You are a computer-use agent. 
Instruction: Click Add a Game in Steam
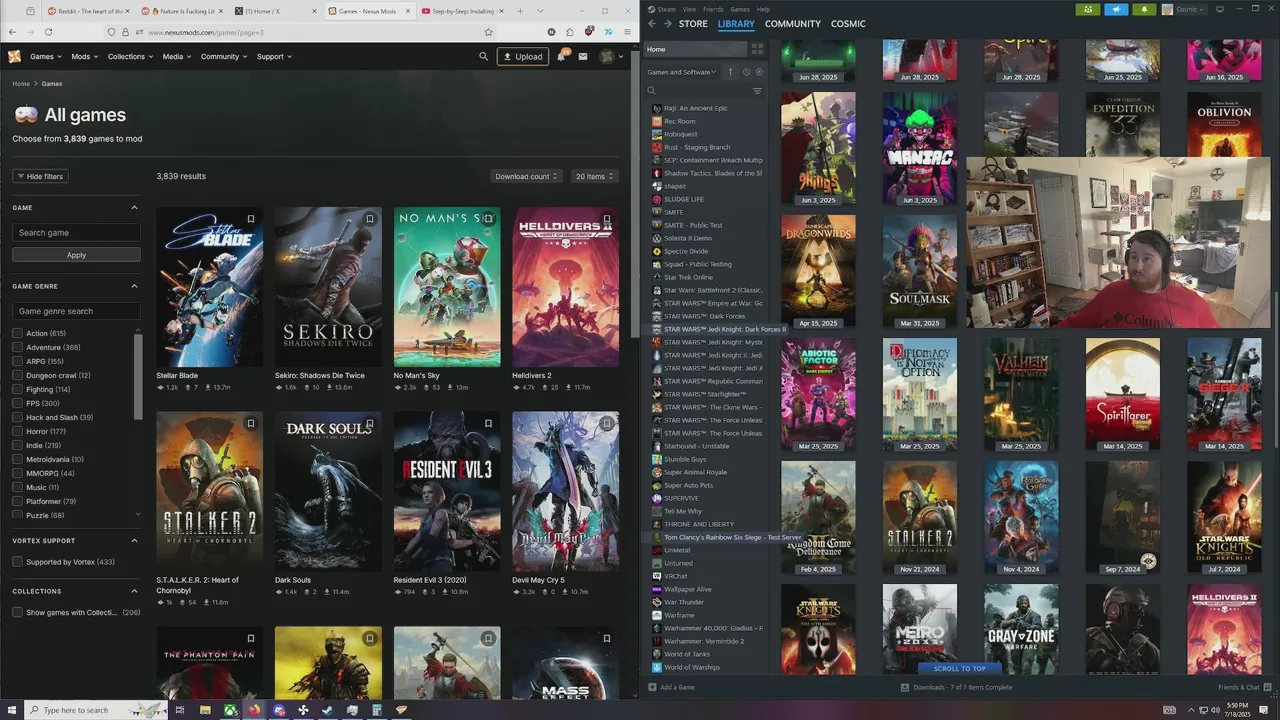coord(671,687)
